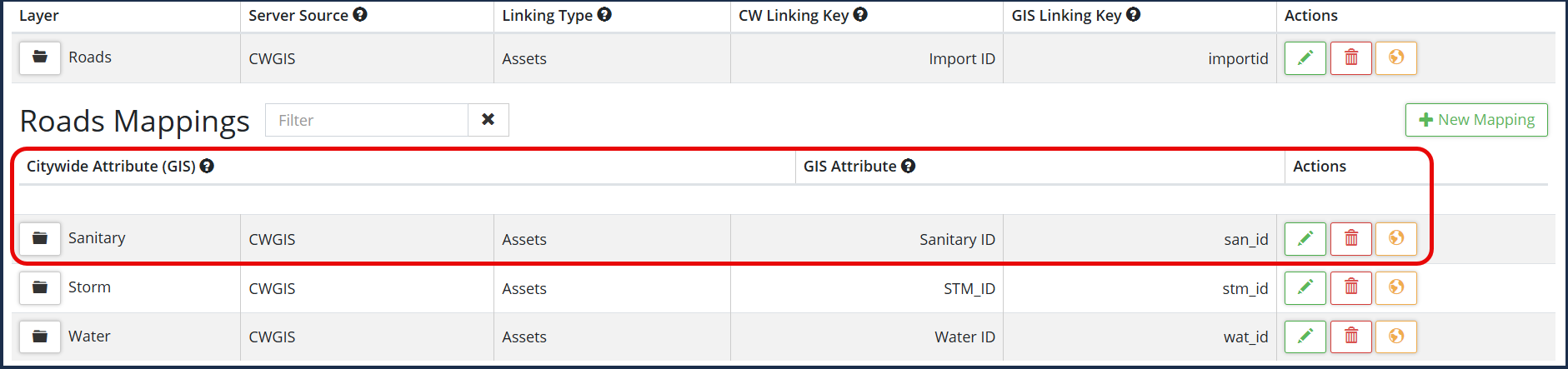Delete the Storm layer
The height and width of the screenshot is (369, 1568).
[1350, 287]
